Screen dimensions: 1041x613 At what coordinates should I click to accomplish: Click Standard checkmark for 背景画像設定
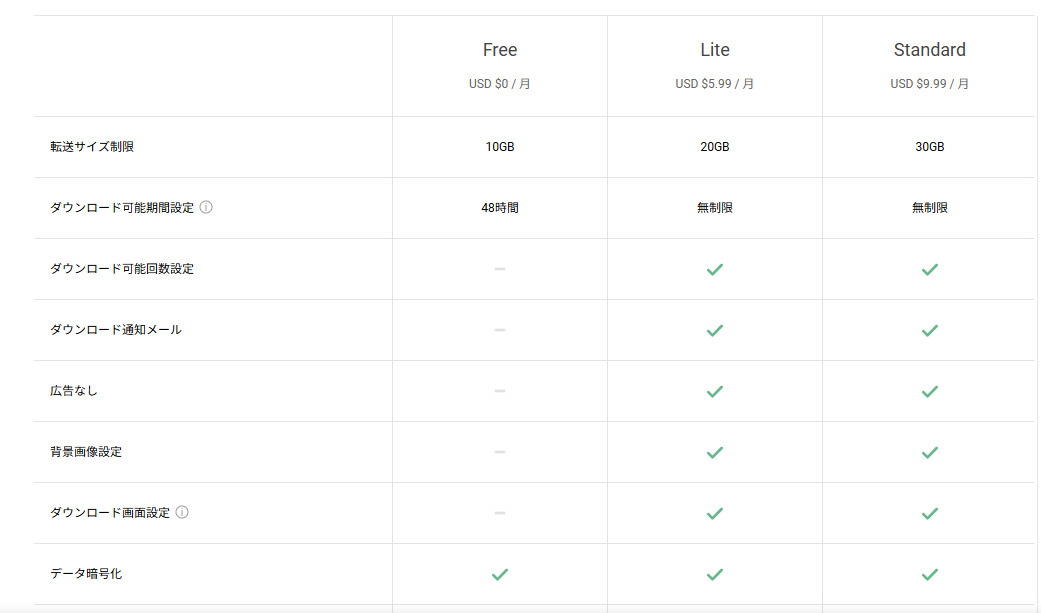929,452
